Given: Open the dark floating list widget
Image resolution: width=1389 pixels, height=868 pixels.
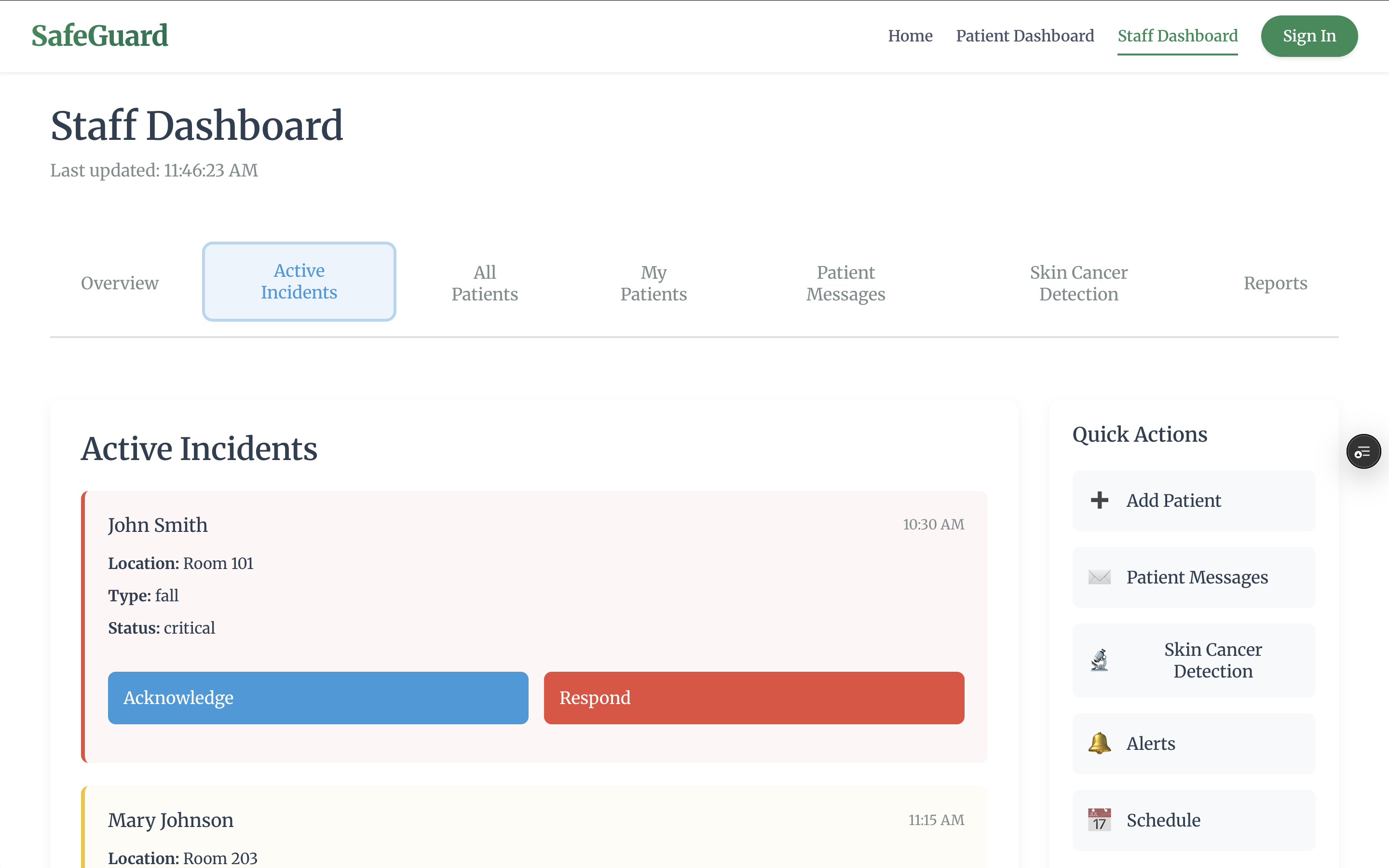Looking at the screenshot, I should click(1363, 452).
